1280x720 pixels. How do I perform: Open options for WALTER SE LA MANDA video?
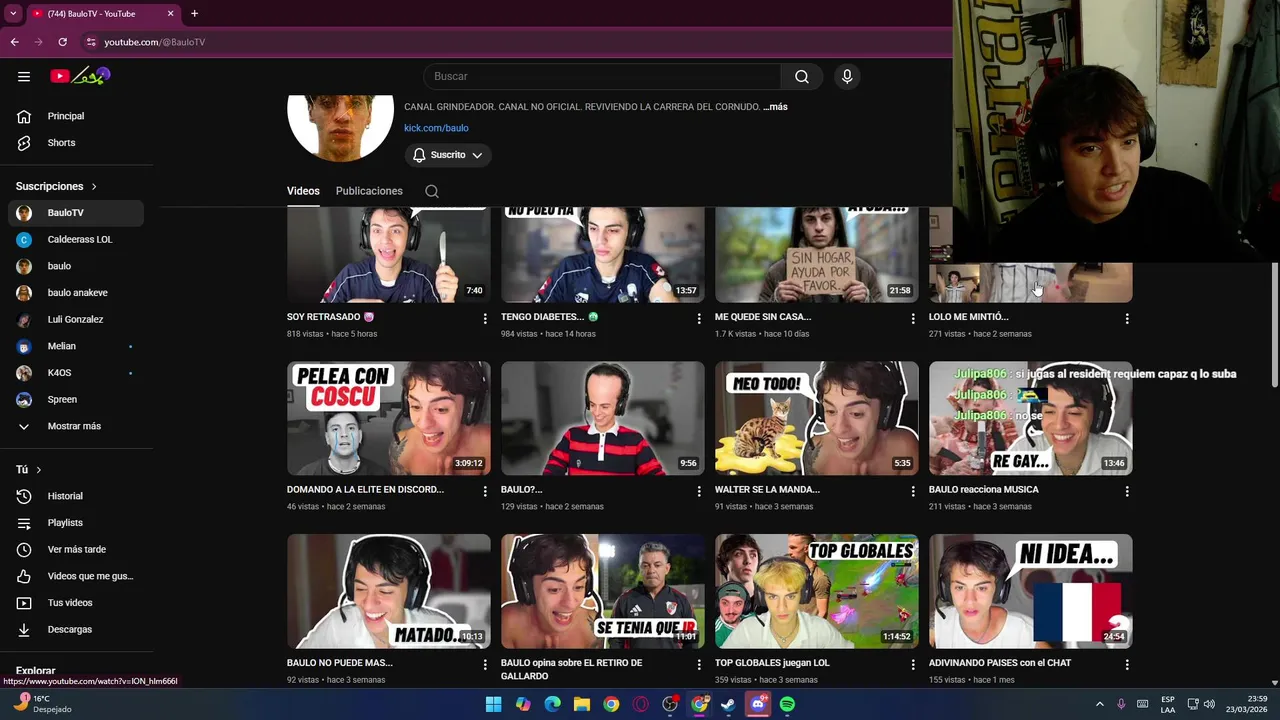pos(912,491)
